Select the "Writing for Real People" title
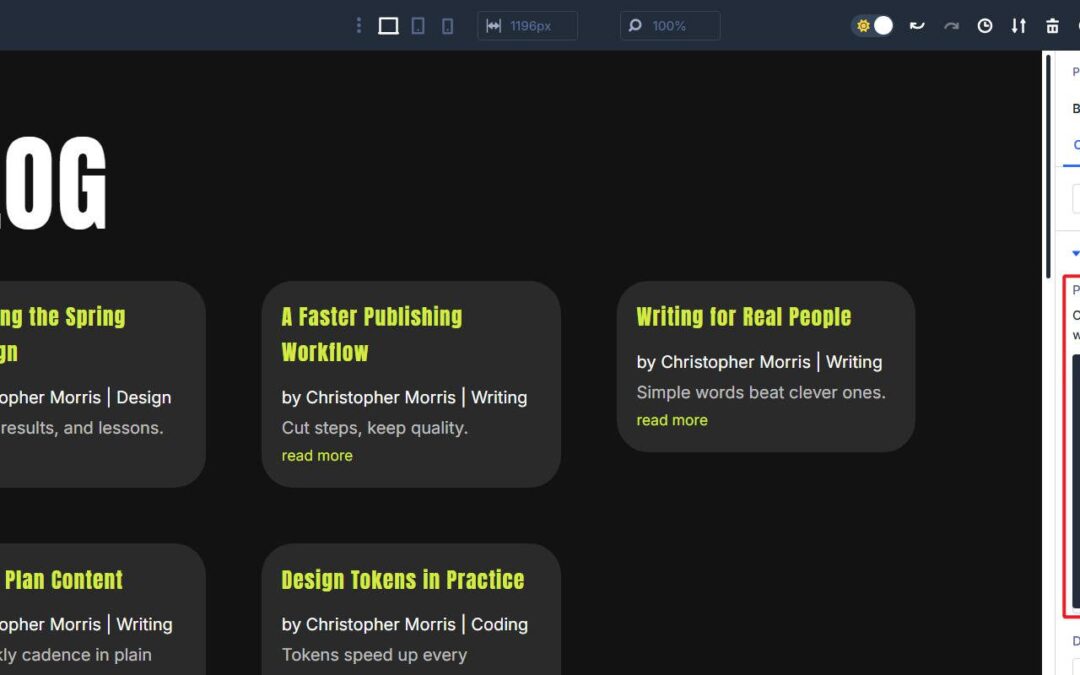Screen dimensions: 1080x675 [743, 317]
